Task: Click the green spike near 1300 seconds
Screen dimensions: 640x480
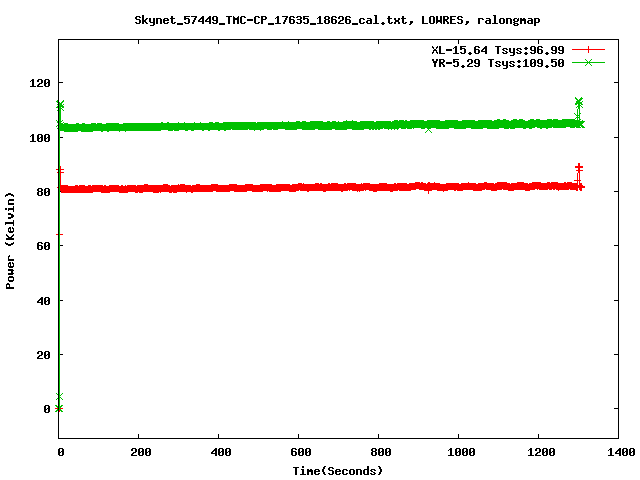Action: [579, 108]
